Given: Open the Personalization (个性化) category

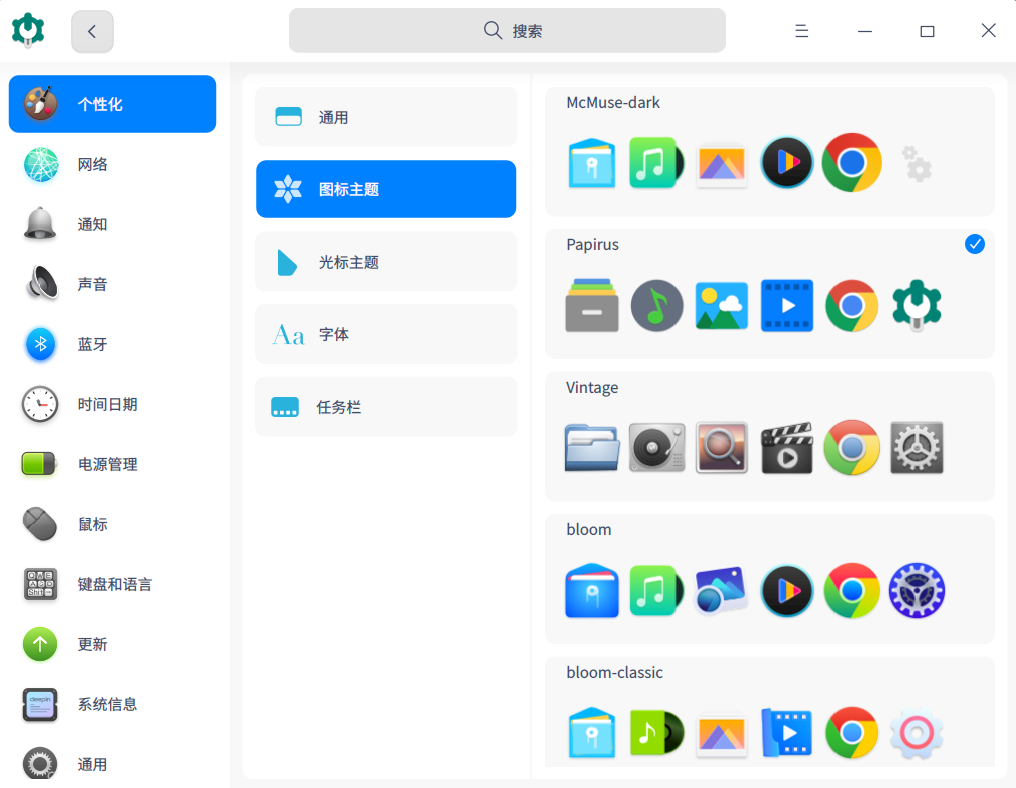Looking at the screenshot, I should click(x=112, y=104).
